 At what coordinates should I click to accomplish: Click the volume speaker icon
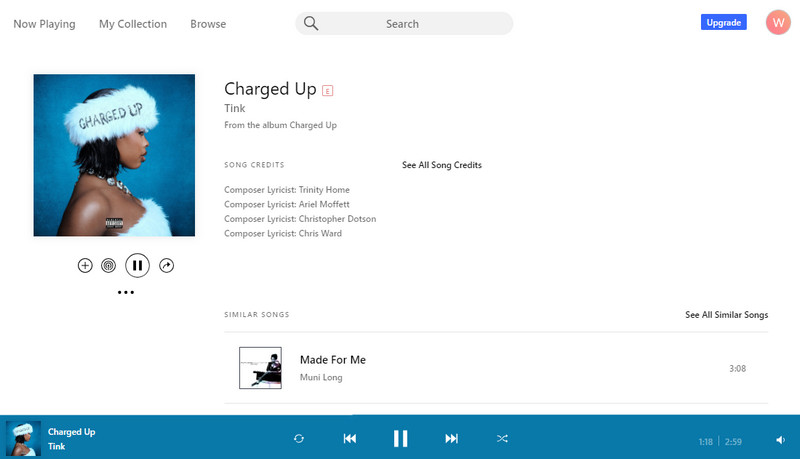point(780,440)
